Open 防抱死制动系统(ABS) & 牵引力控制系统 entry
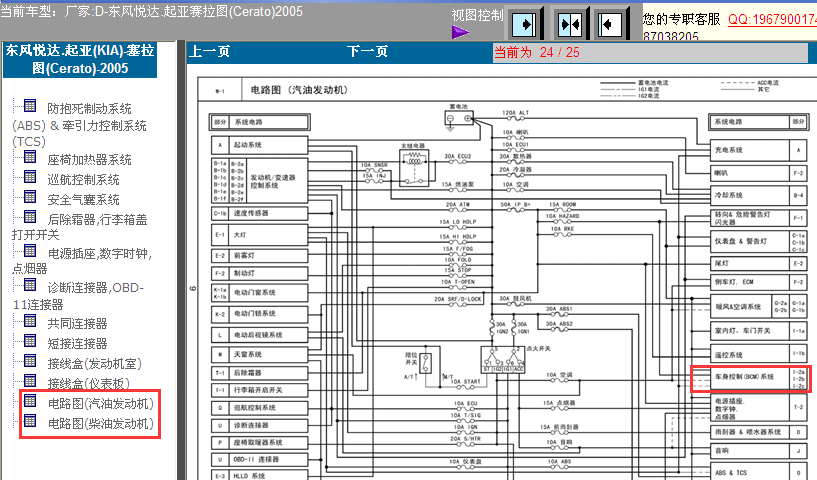The image size is (817, 480). click(80, 125)
